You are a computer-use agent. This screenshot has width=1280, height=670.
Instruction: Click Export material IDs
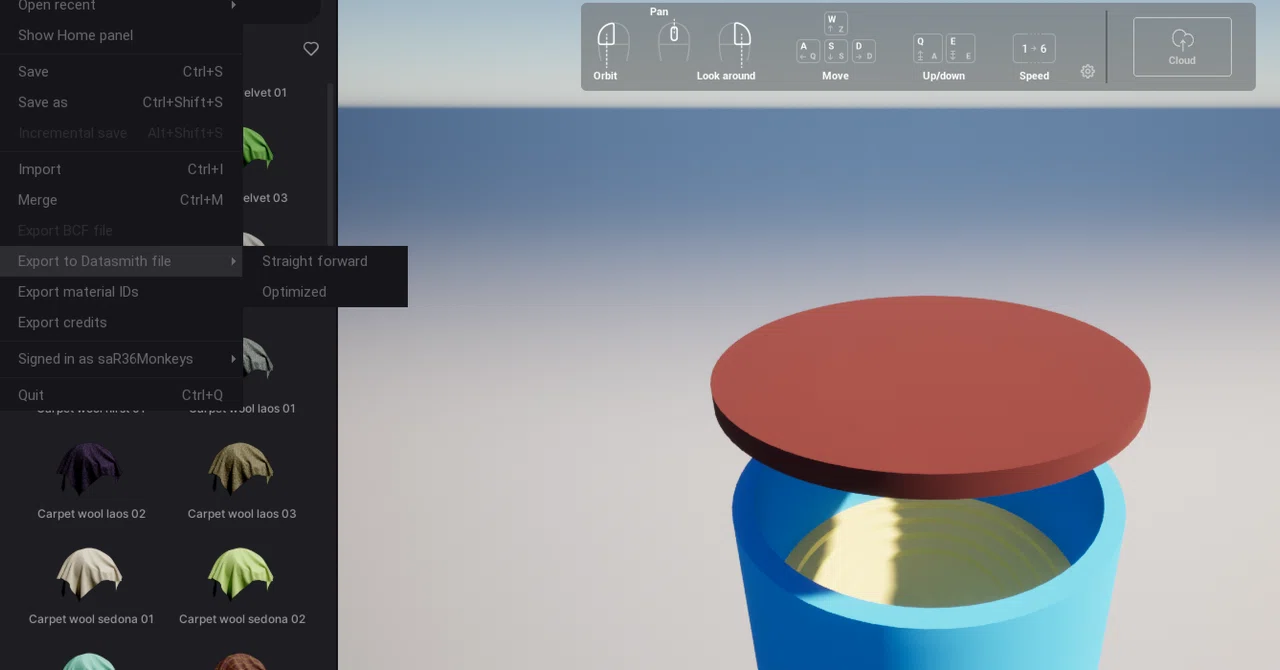(121, 292)
